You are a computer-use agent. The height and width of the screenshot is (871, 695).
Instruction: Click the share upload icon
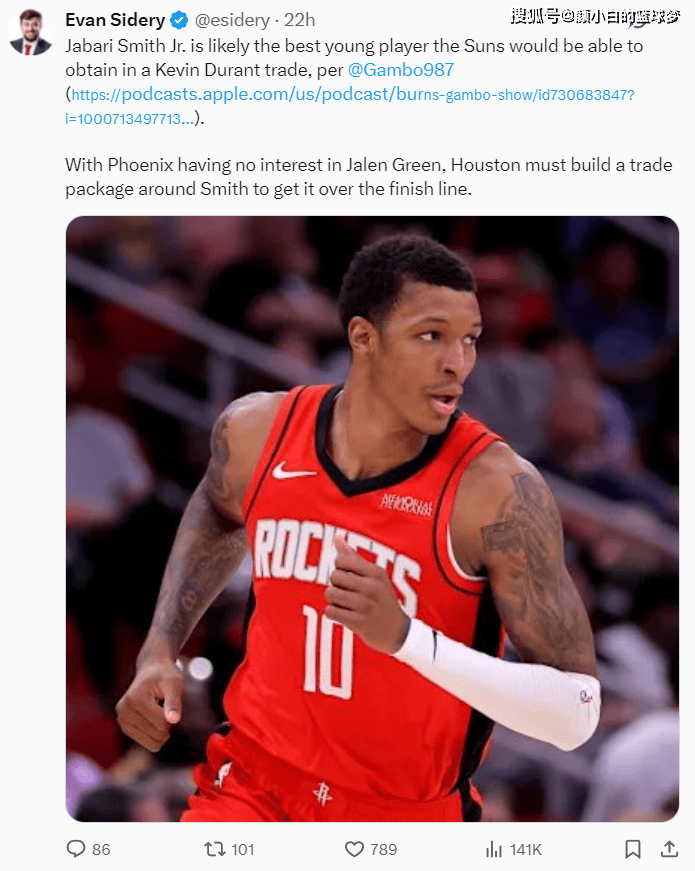coord(669,848)
